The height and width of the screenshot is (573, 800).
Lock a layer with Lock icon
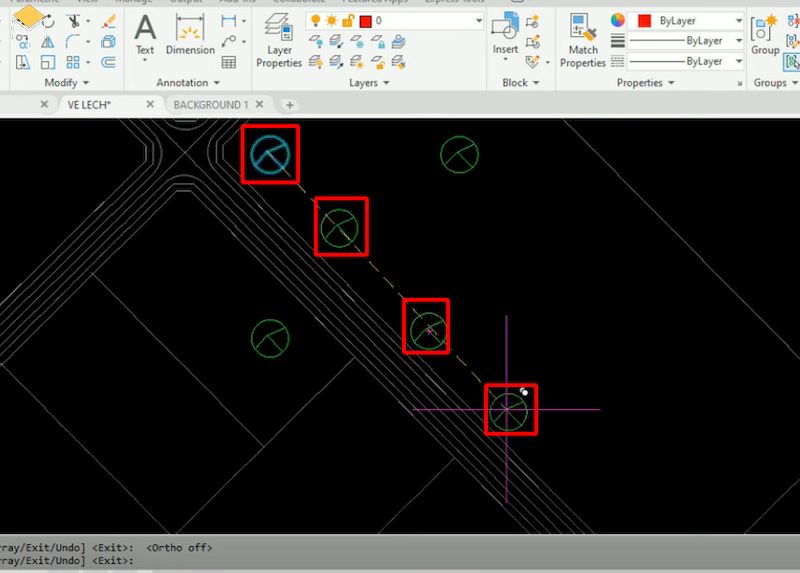378,41
